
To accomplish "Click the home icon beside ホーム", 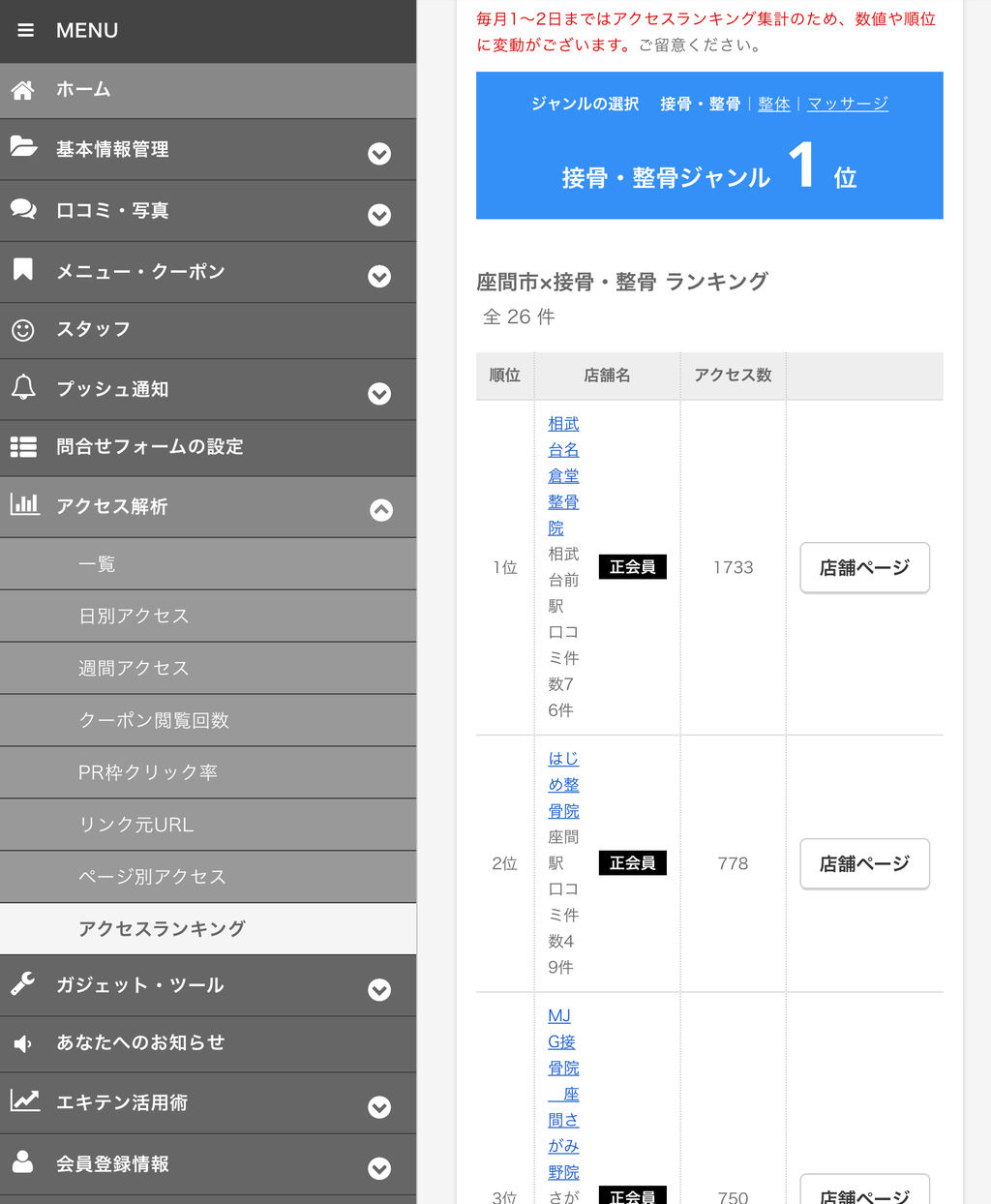I will click(x=23, y=90).
